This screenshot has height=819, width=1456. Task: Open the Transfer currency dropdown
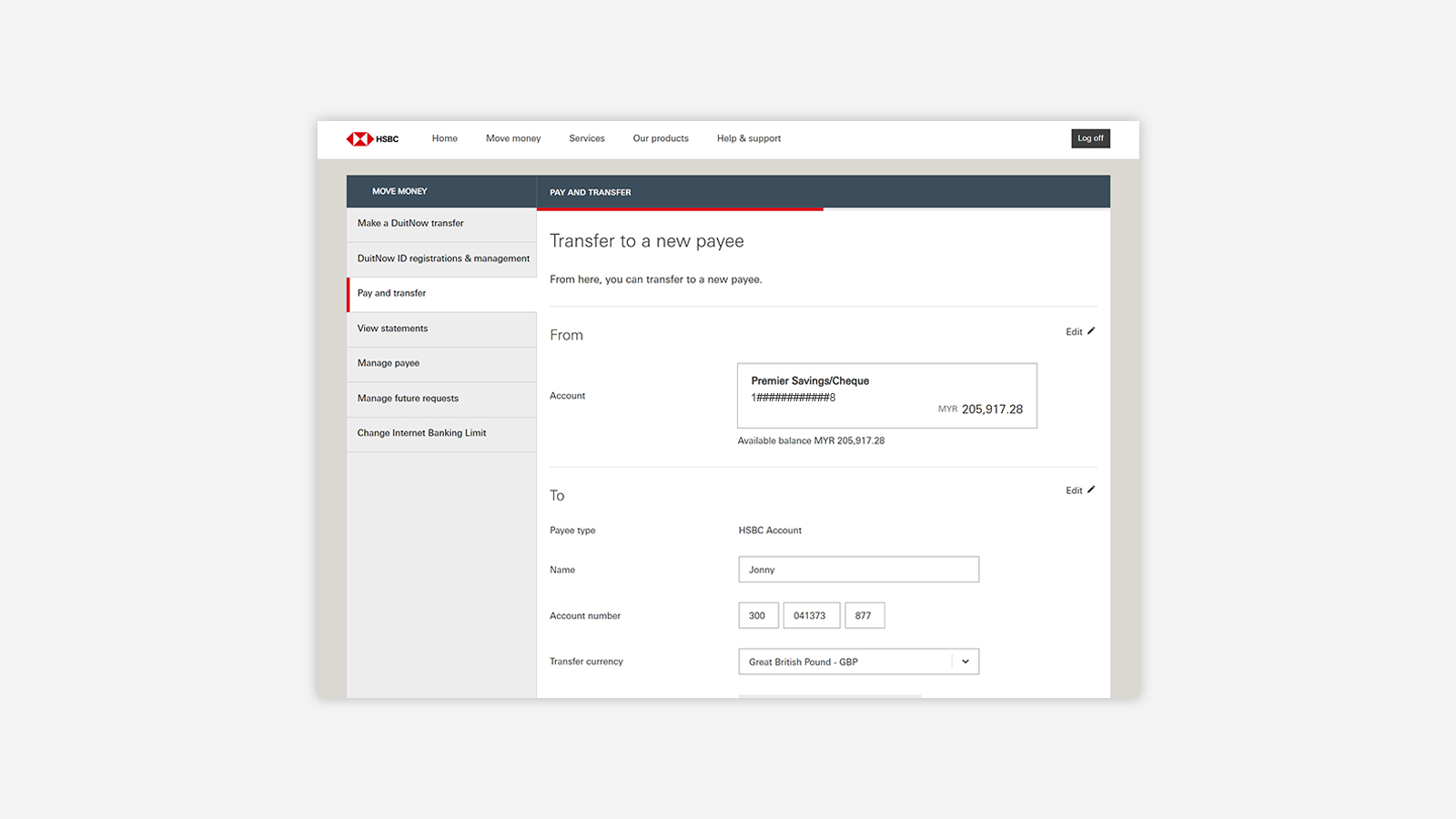coord(858,662)
